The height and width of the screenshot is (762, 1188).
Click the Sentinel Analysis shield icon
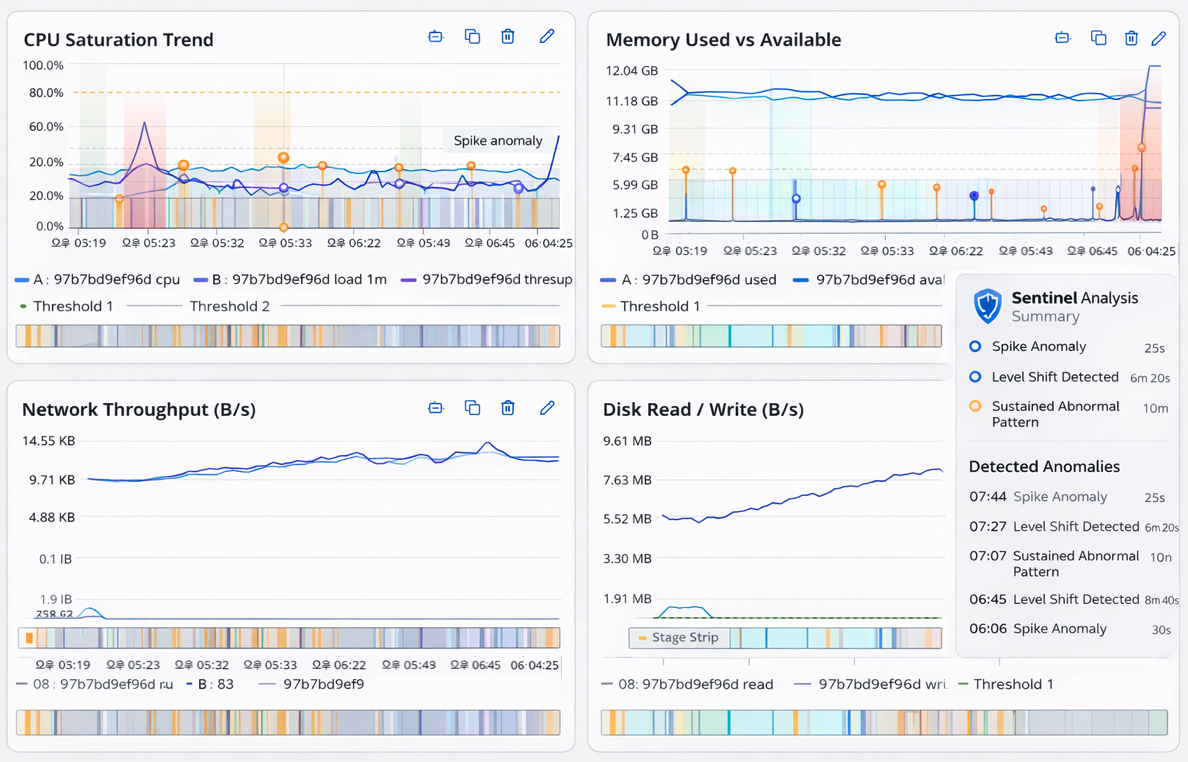pyautogui.click(x=989, y=306)
